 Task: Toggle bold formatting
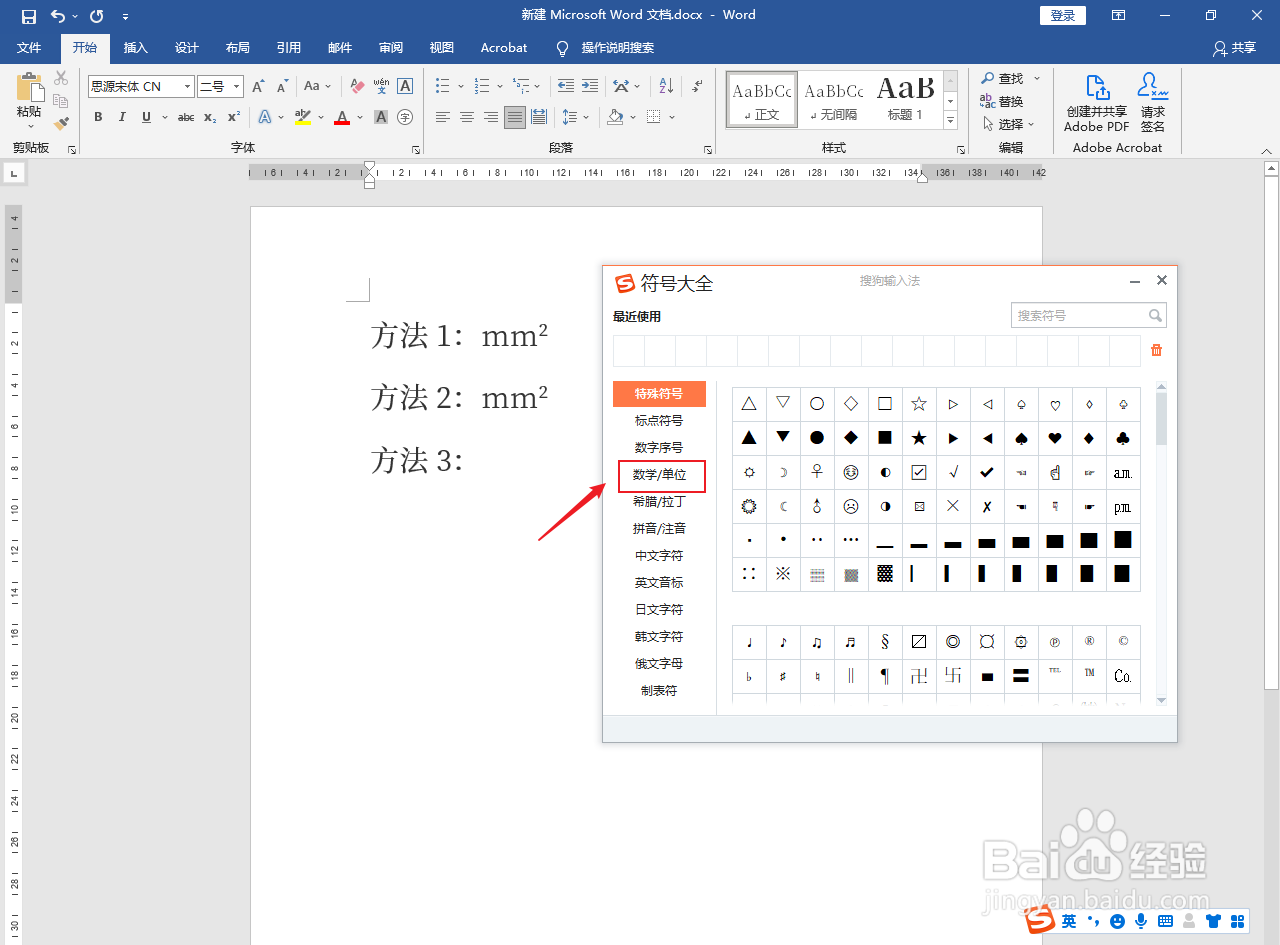tap(97, 117)
